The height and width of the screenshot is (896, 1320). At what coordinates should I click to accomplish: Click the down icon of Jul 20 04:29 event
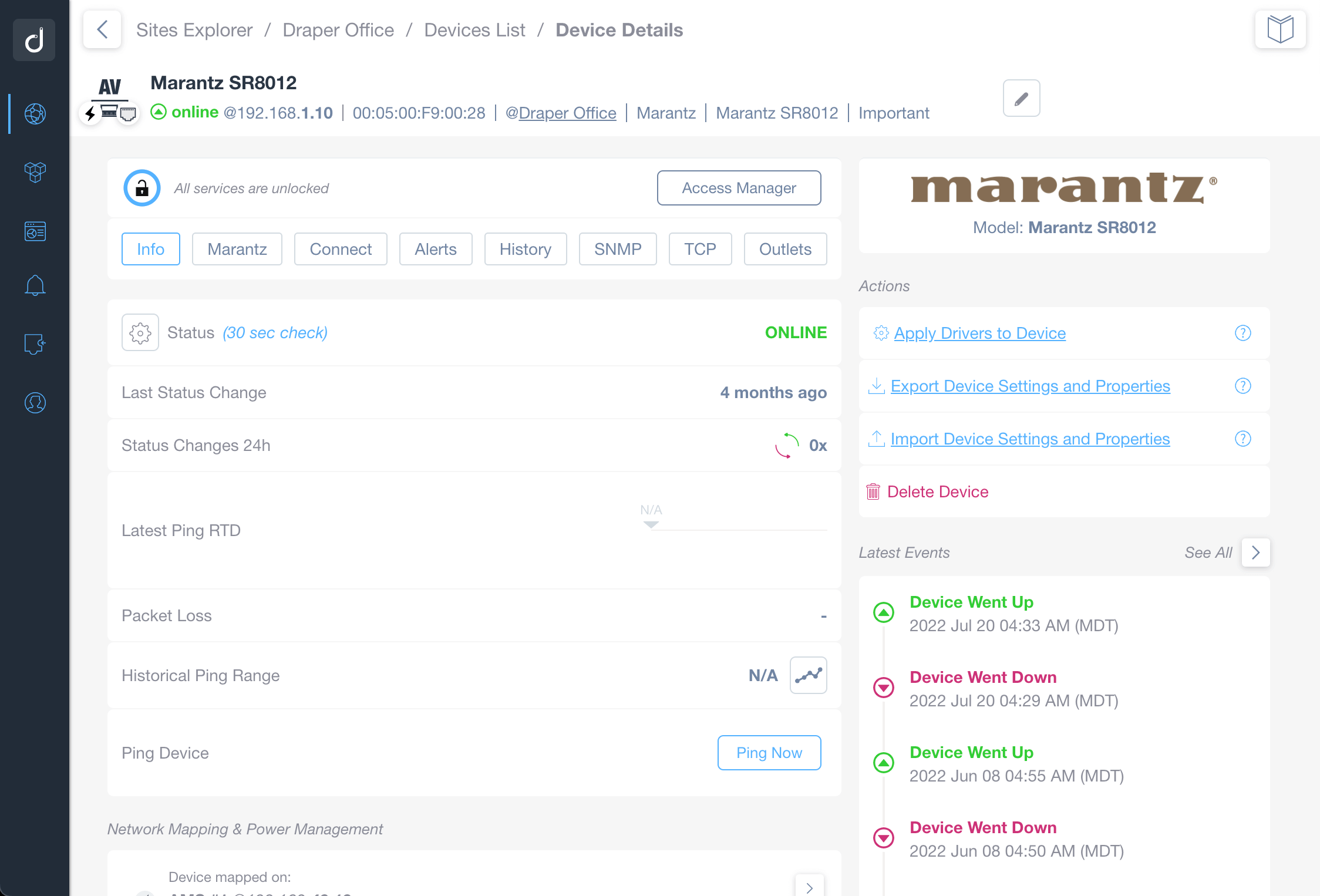[883, 688]
